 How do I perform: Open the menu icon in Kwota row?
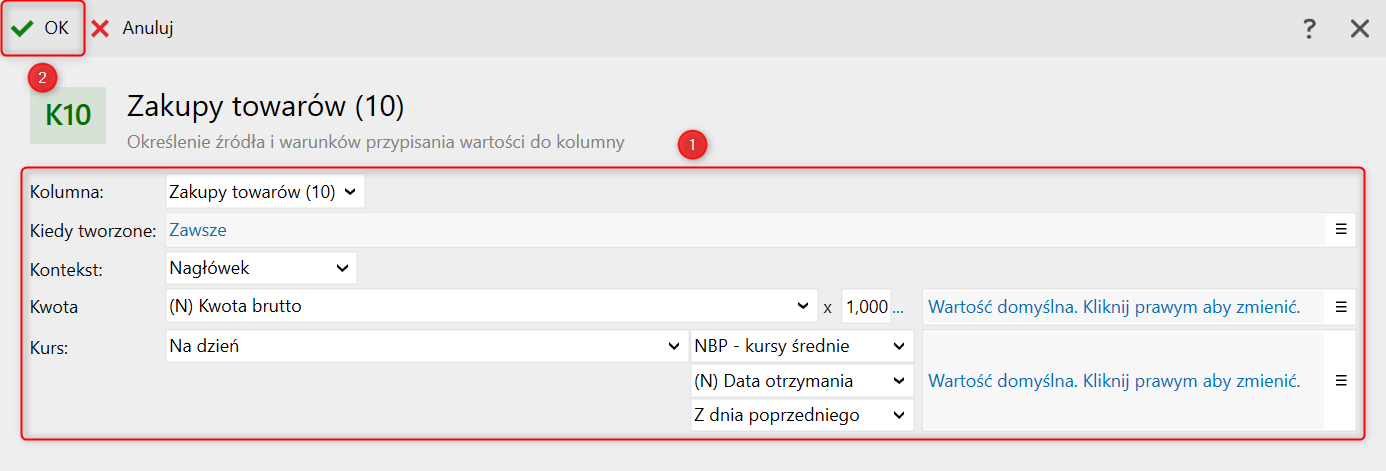point(1341,307)
